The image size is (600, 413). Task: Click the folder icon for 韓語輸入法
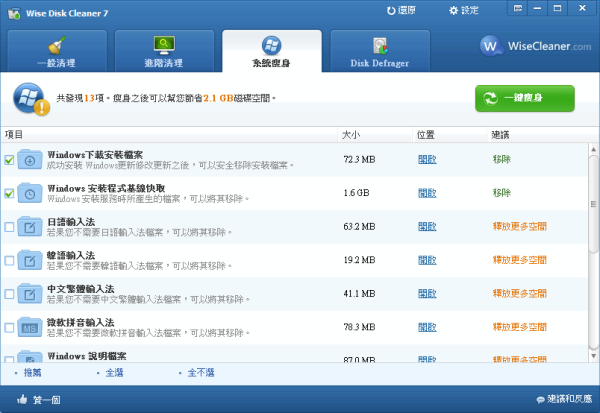[x=30, y=260]
